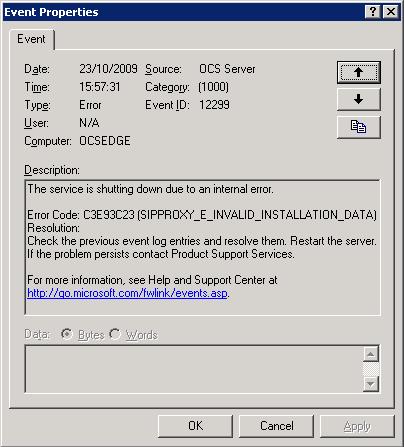Click the Cancel button

click(x=276, y=426)
